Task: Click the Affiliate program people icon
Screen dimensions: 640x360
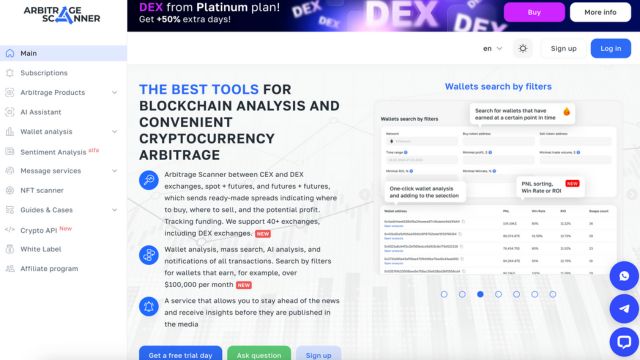Action: (x=10, y=269)
